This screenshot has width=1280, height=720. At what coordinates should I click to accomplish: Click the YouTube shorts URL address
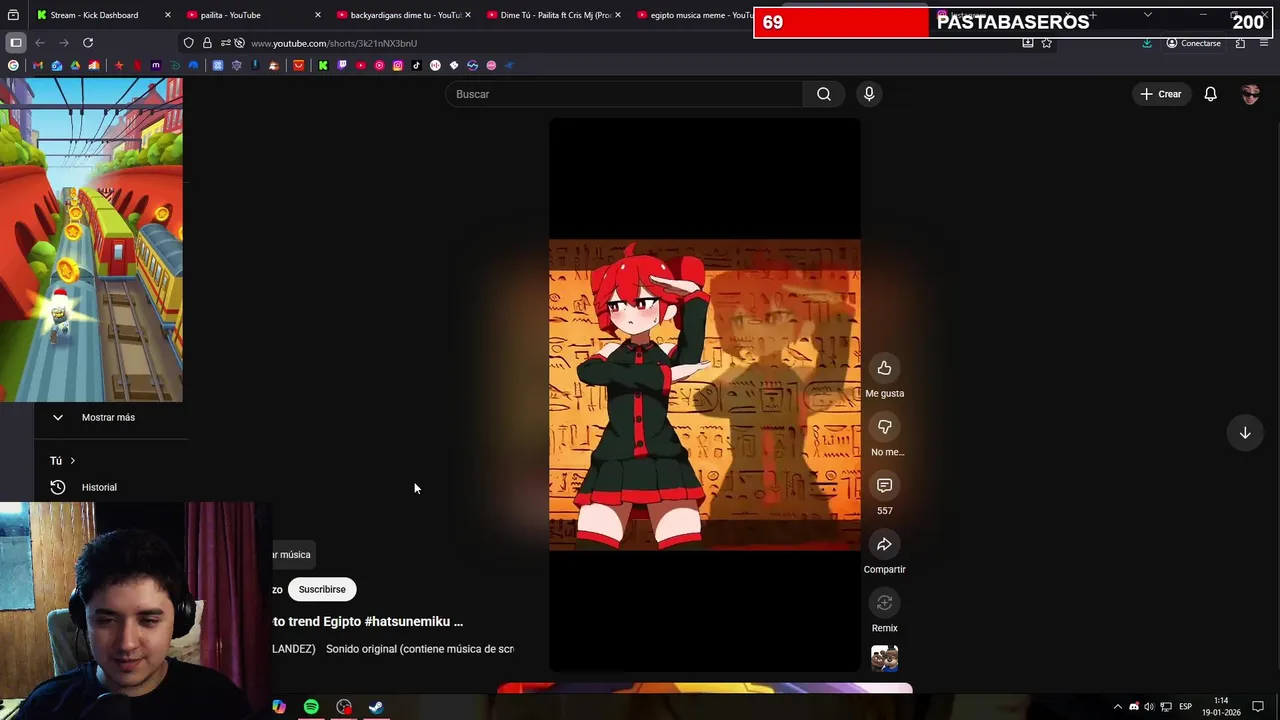coord(334,43)
